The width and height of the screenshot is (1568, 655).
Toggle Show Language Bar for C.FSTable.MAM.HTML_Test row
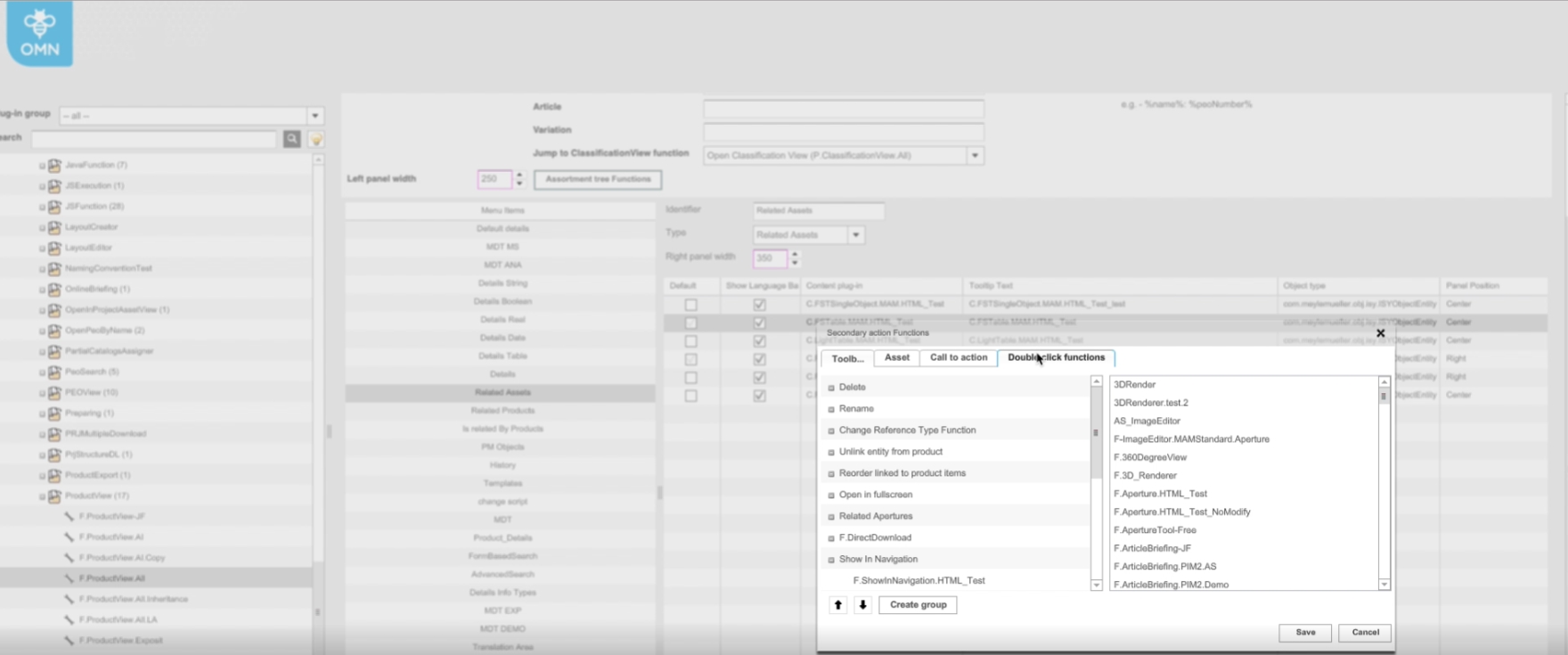point(759,323)
